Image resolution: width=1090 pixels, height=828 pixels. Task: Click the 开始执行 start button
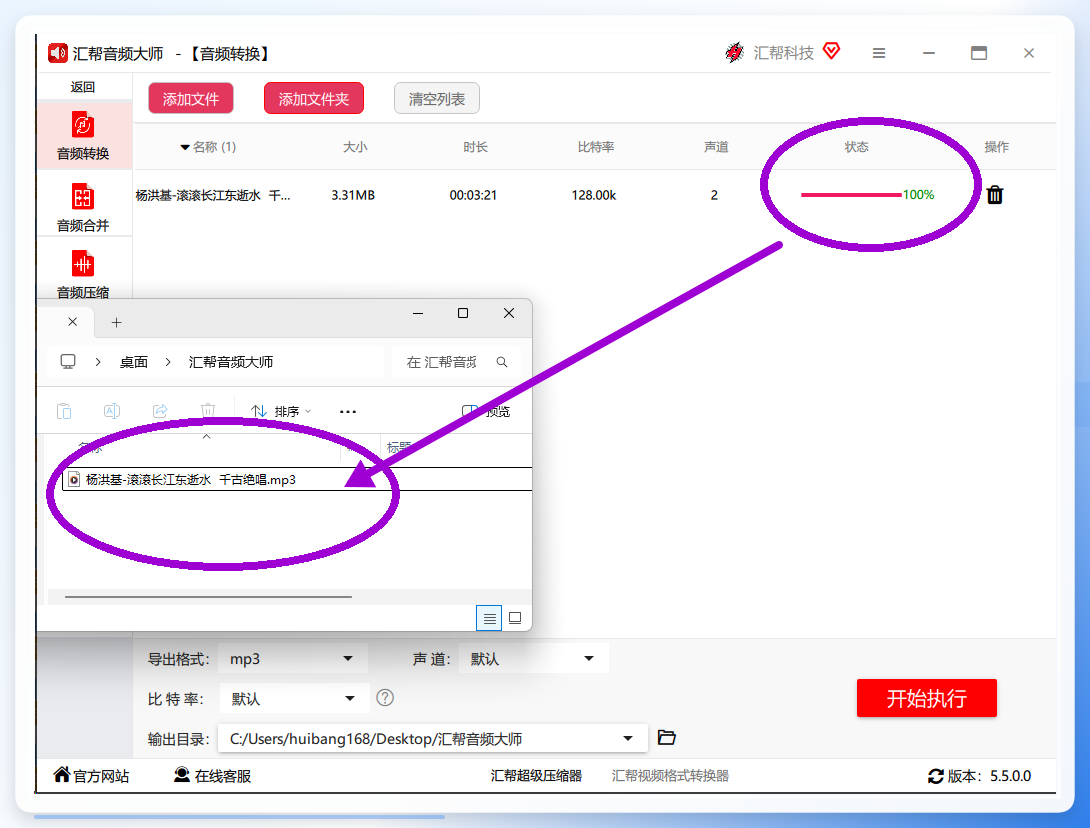(927, 698)
